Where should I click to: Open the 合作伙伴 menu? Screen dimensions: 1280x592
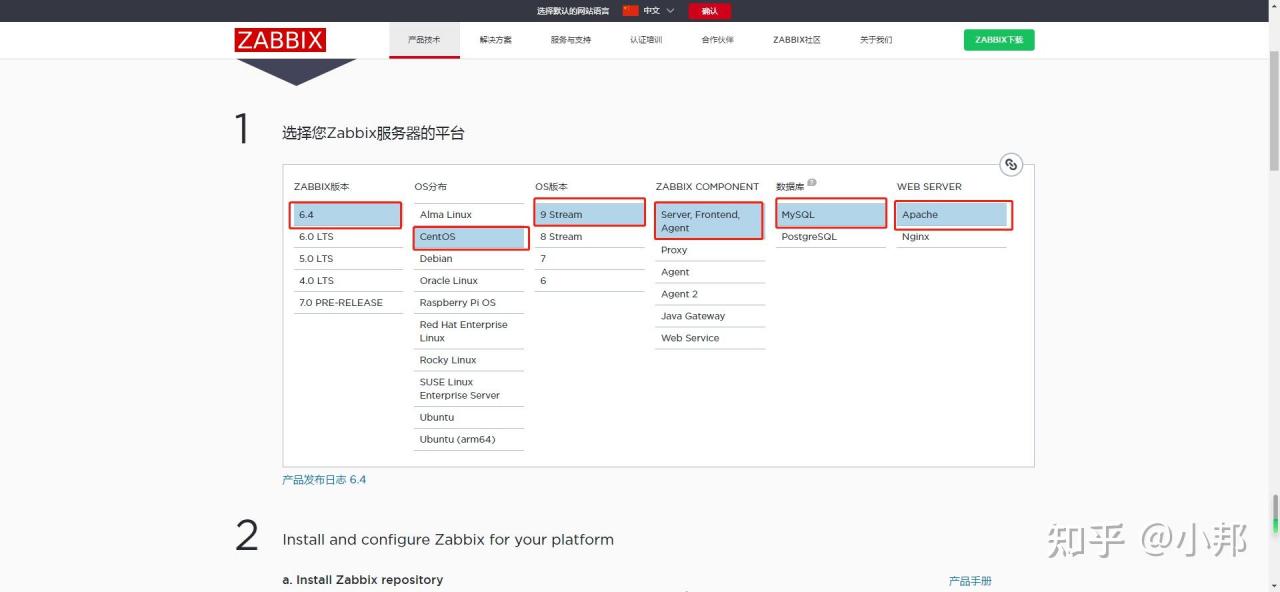coord(717,40)
